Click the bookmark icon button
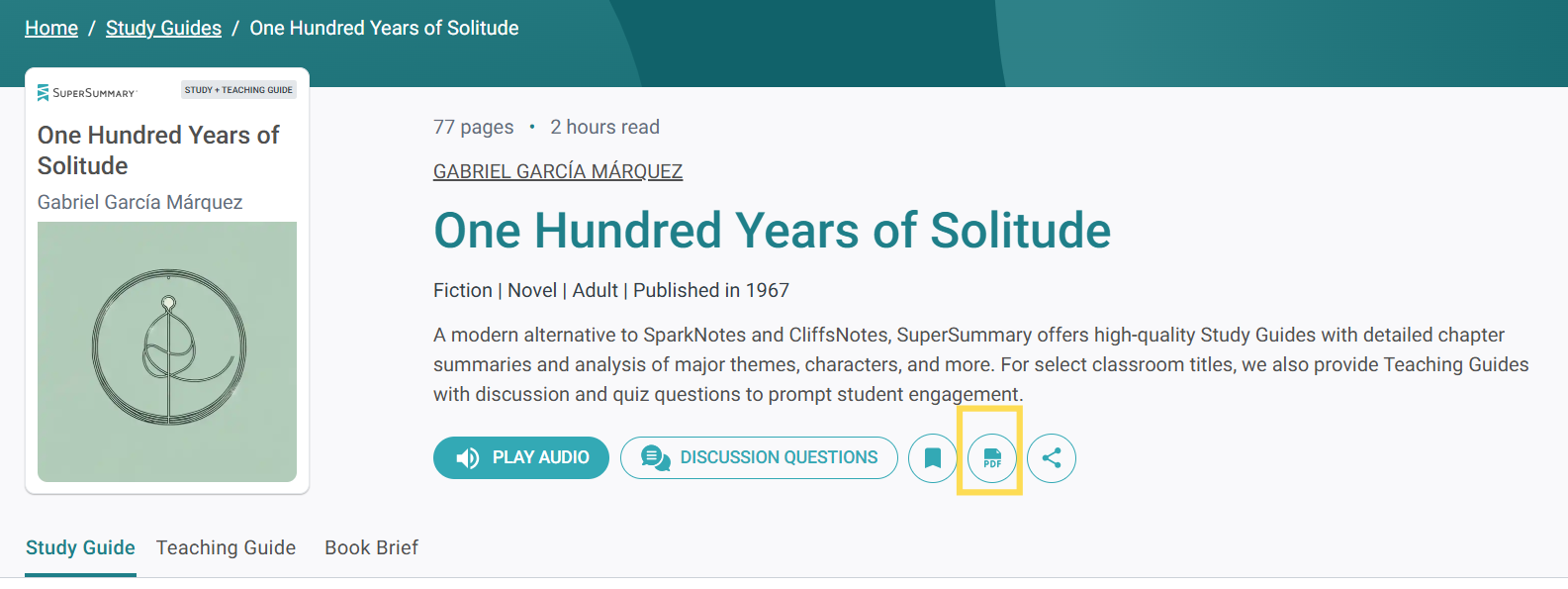Image resolution: width=1568 pixels, height=589 pixels. (932, 458)
